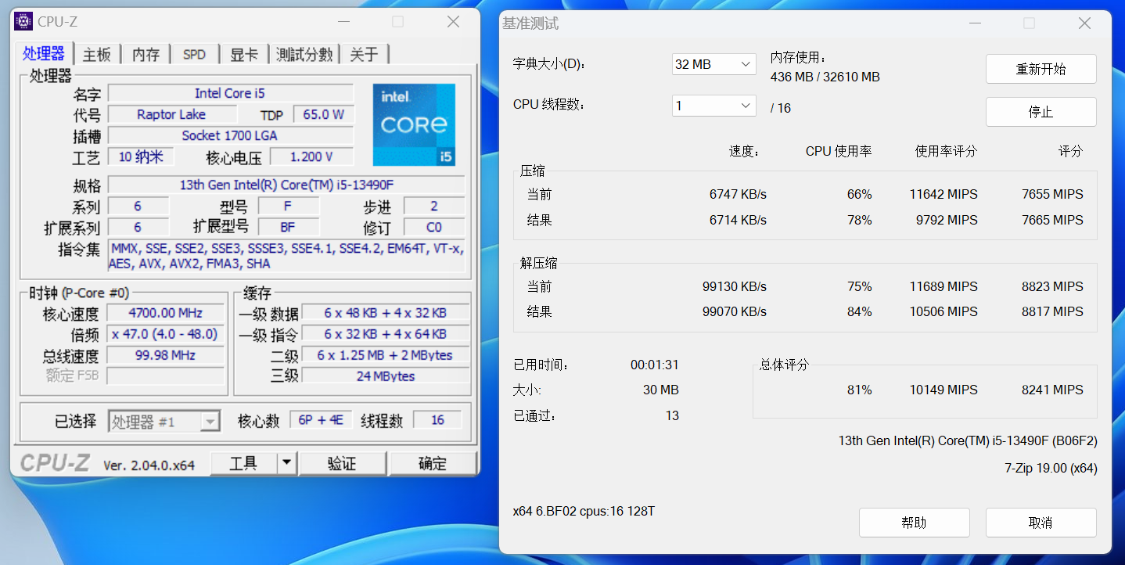Click the 8241 MIPS total rating
Viewport: 1125px width, 565px height.
coord(1053,390)
